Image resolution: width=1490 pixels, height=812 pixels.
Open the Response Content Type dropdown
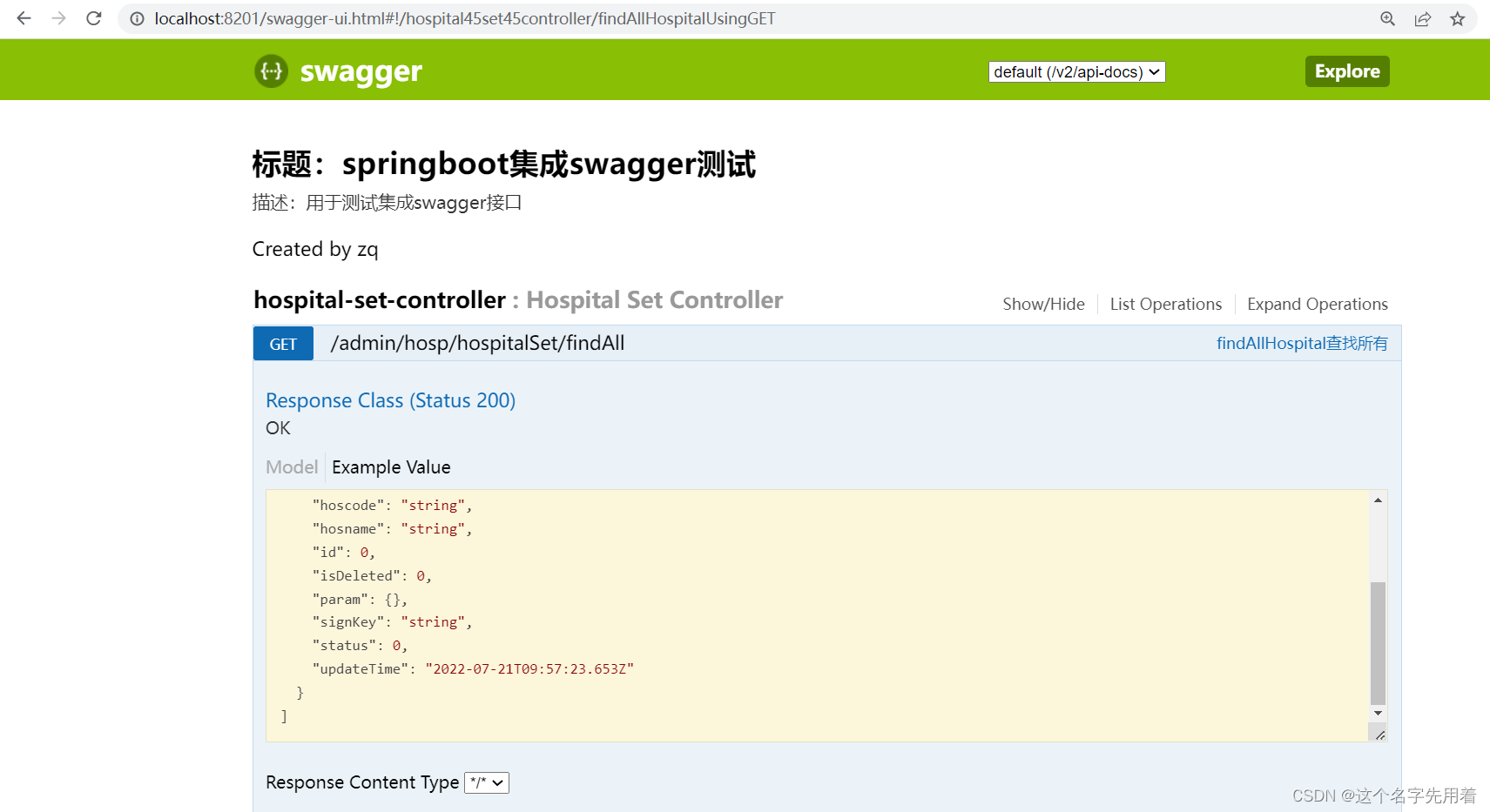(486, 782)
